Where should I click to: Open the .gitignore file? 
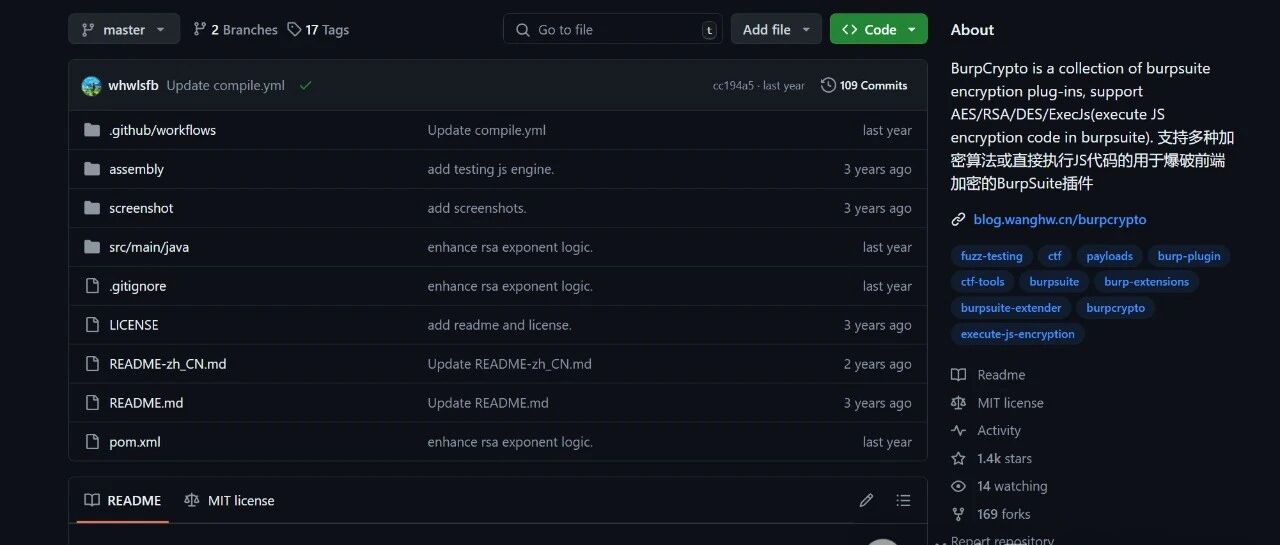pyautogui.click(x=138, y=286)
